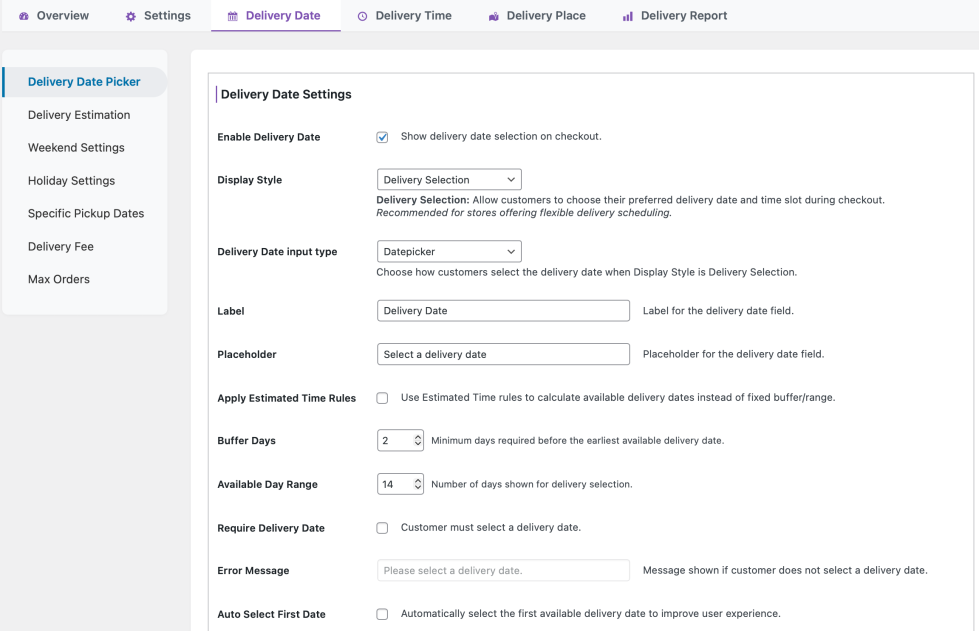Click the Delivery Place icon
The image size is (979, 631).
pos(493,16)
